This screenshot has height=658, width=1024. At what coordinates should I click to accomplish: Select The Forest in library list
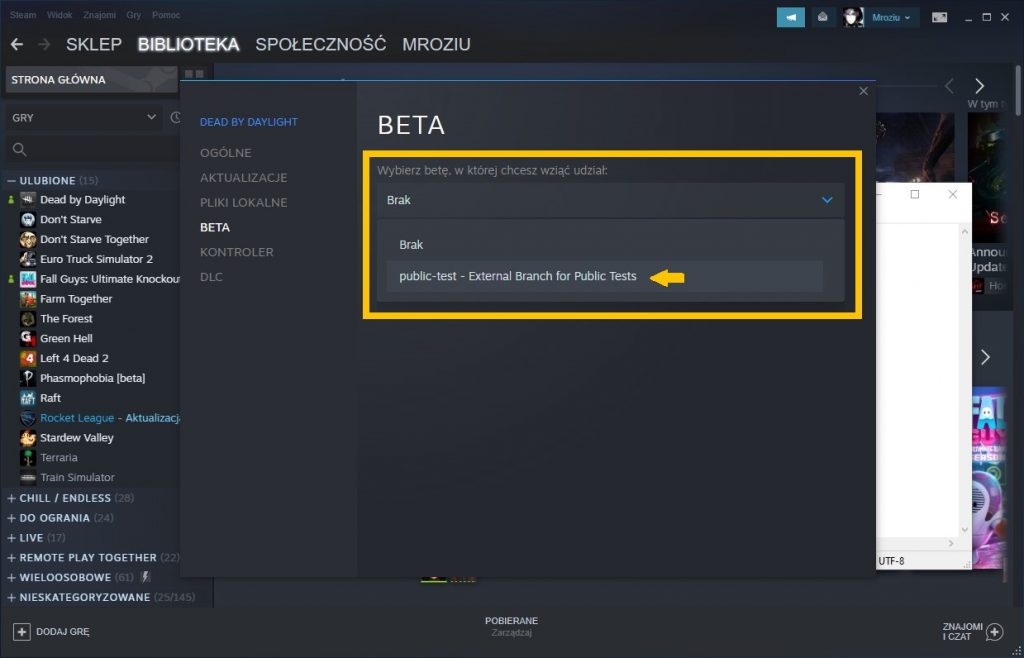[67, 319]
